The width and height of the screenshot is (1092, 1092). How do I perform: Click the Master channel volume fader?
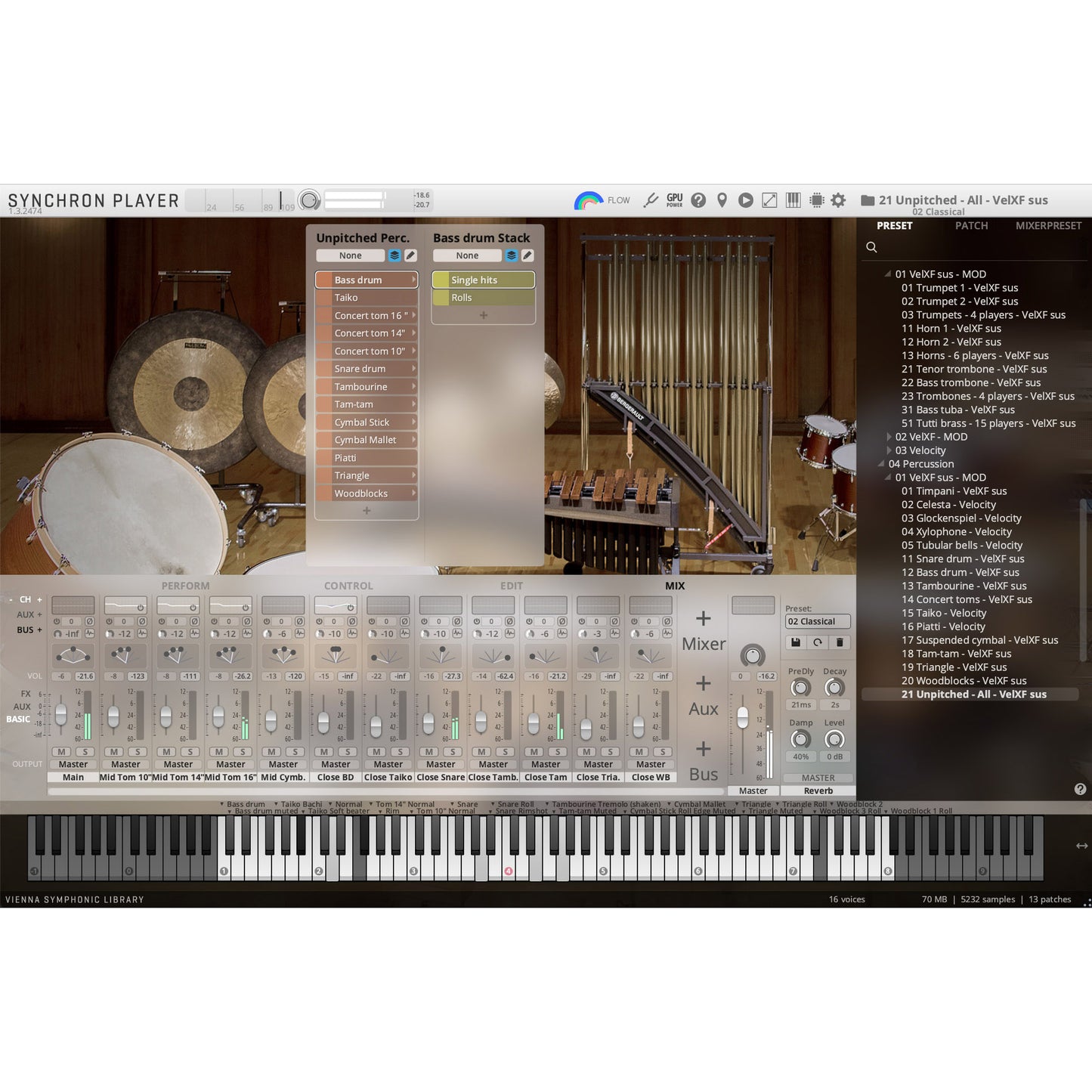[743, 716]
